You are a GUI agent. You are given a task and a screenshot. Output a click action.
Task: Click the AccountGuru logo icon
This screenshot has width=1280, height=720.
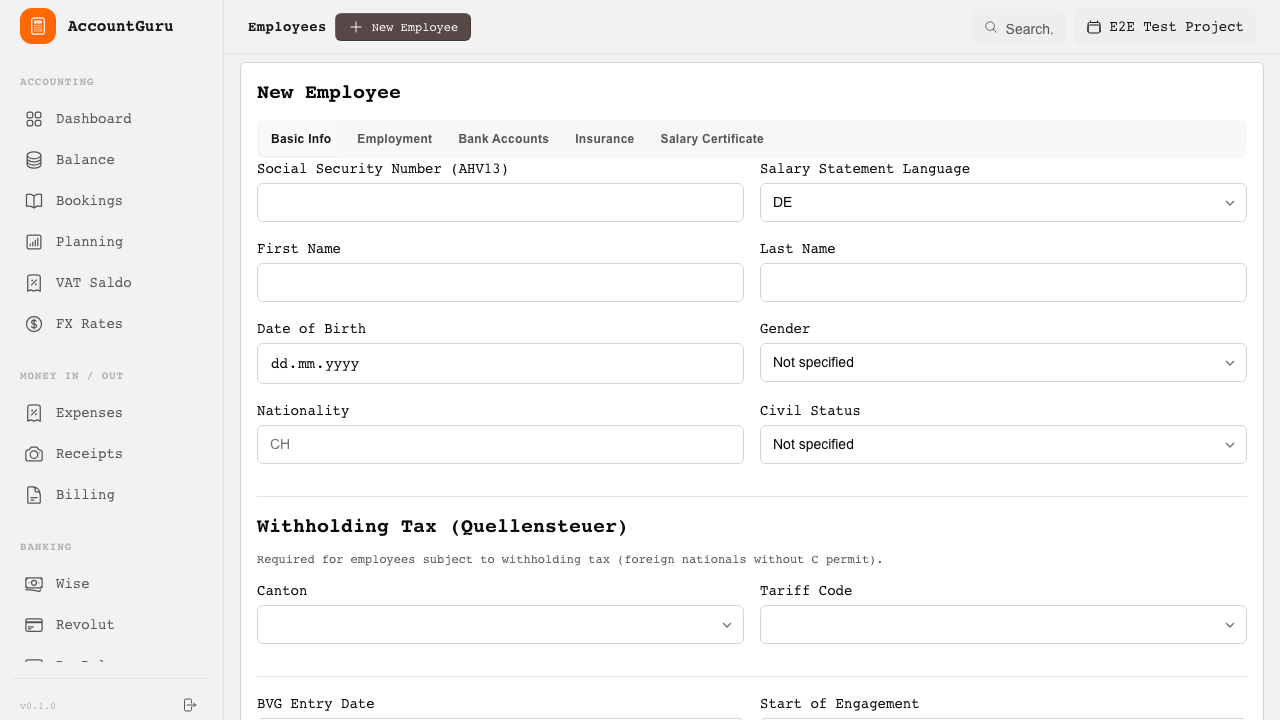38,26
